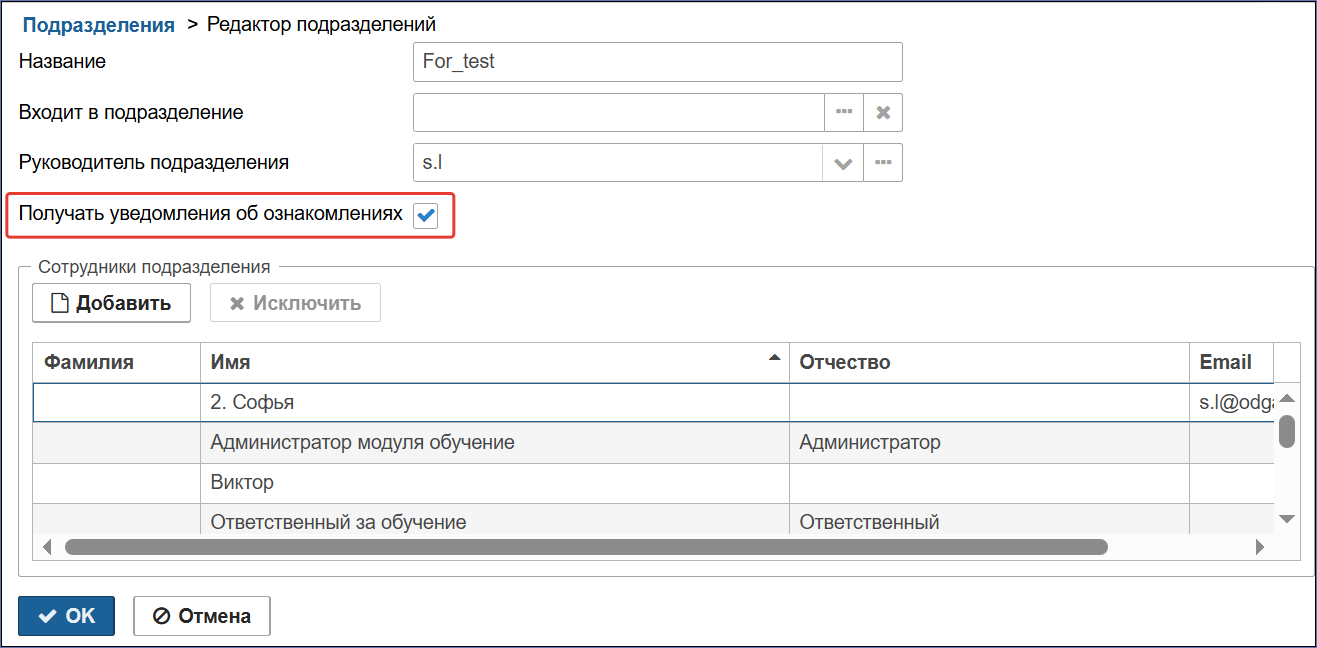Go to the Подразделения breadcrumb link

[99, 25]
